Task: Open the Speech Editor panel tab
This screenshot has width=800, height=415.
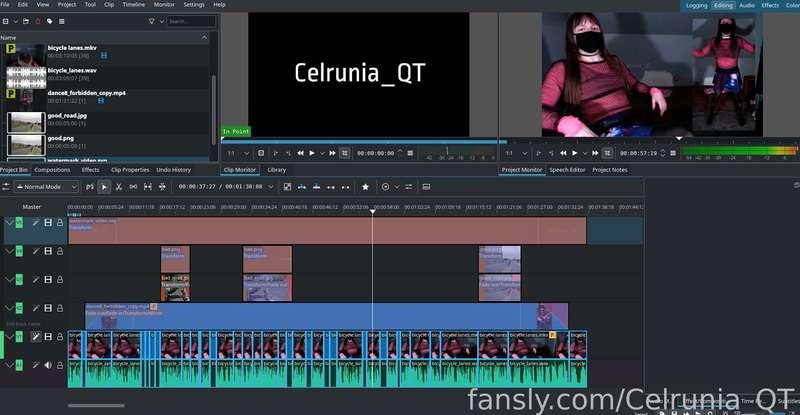Action: [567, 170]
